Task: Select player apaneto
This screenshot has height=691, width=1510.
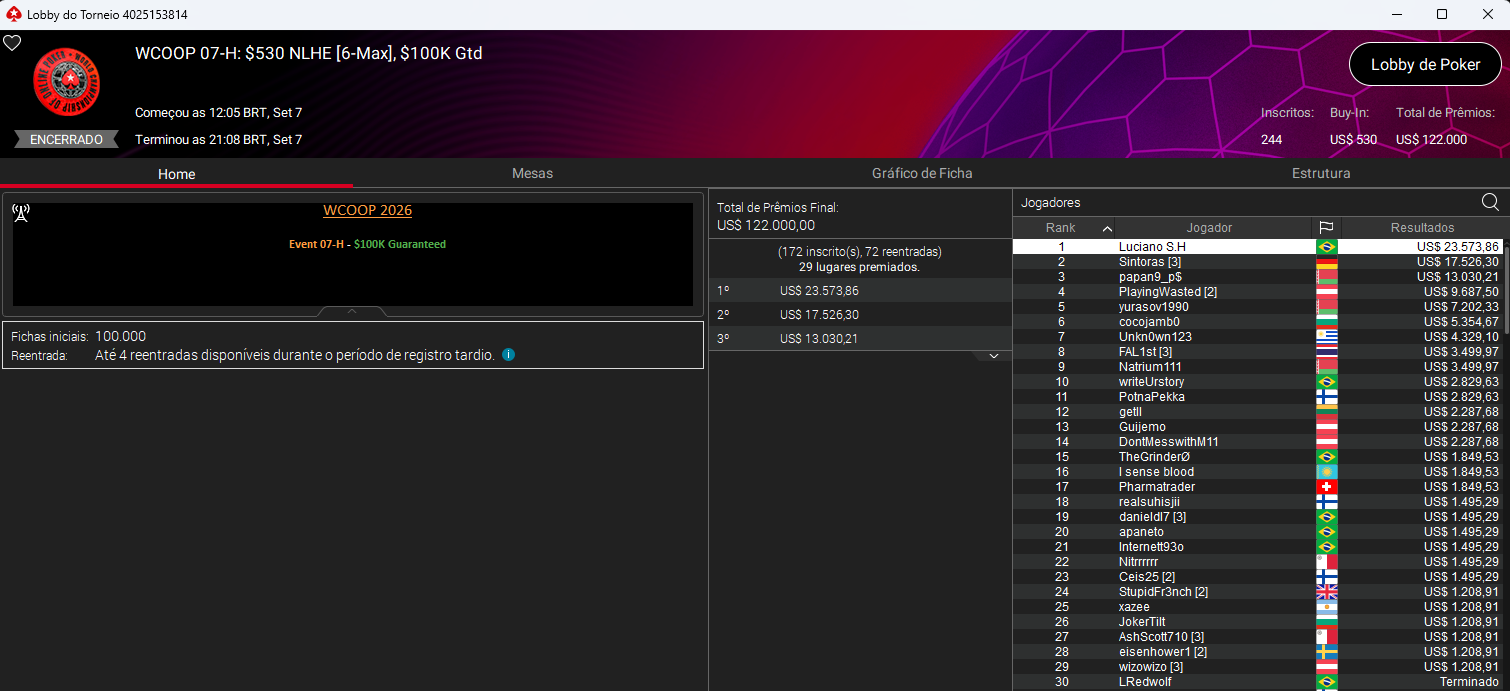Action: pyautogui.click(x=1258, y=532)
